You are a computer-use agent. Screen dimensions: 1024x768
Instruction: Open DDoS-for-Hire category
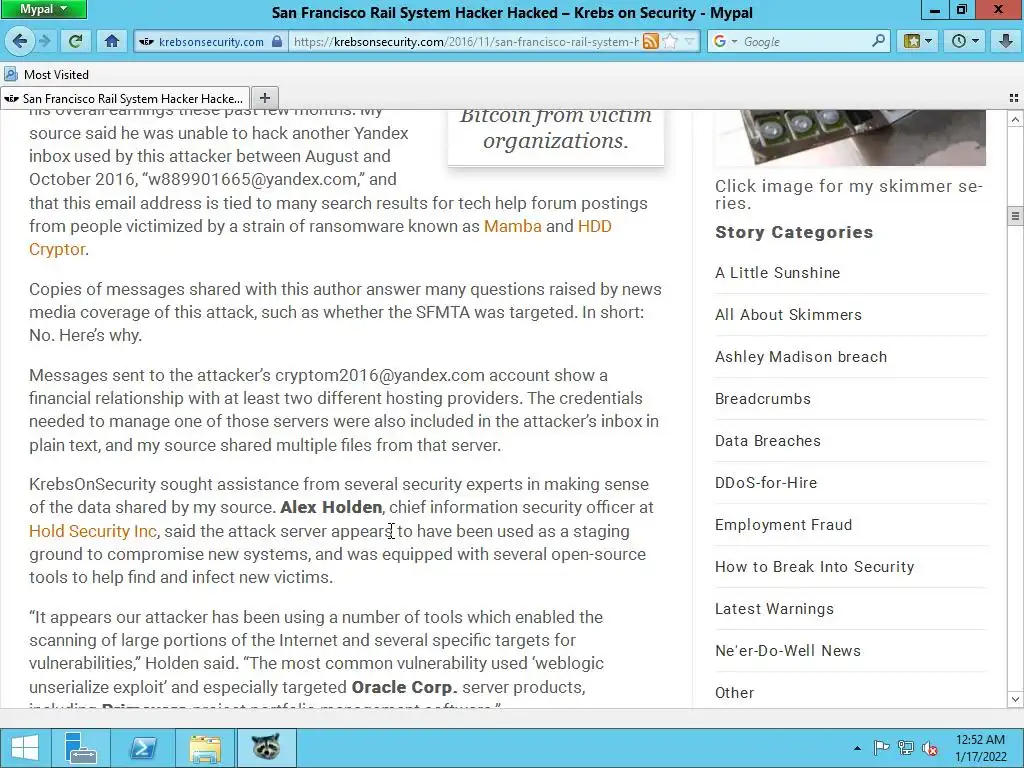pyautogui.click(x=766, y=483)
